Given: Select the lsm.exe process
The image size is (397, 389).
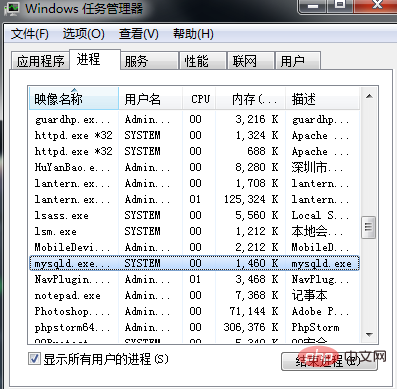Looking at the screenshot, I should pos(194,231).
